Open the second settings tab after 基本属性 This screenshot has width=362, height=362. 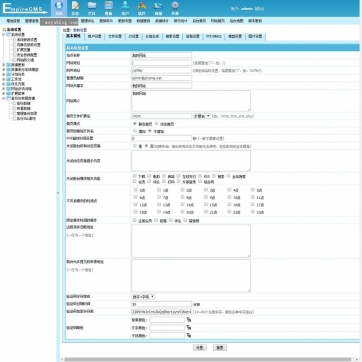[95, 36]
